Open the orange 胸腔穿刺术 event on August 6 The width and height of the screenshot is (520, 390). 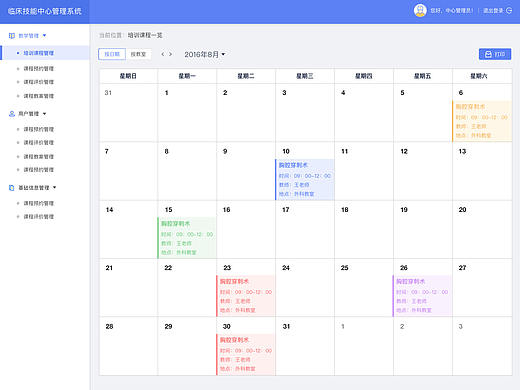482,121
